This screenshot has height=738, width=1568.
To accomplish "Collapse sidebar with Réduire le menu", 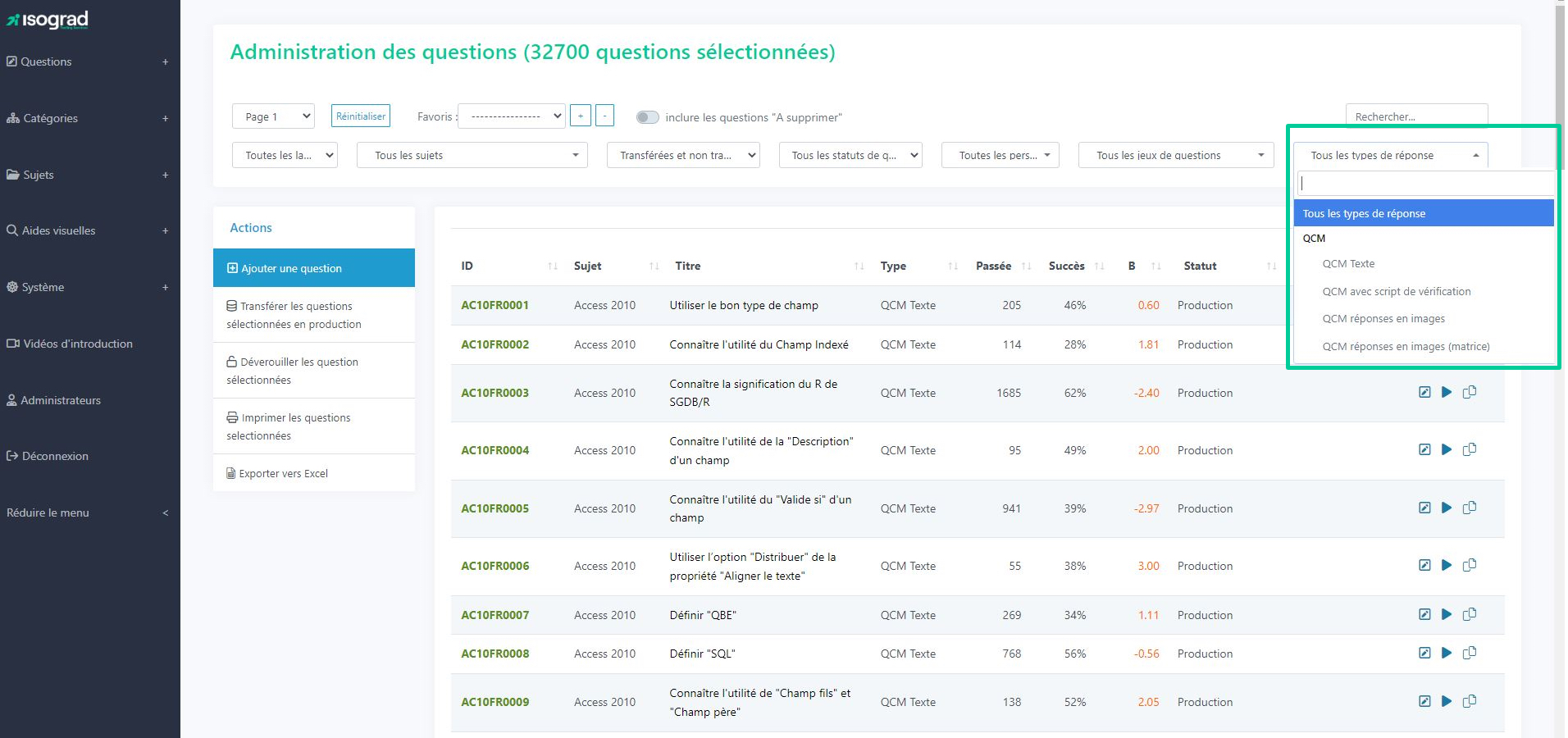I will pyautogui.click(x=87, y=512).
